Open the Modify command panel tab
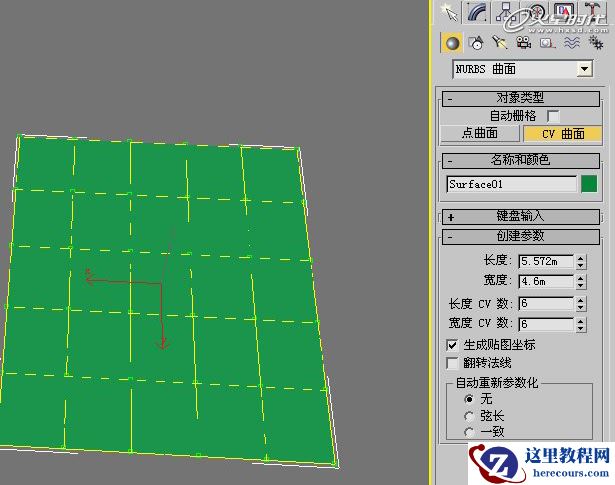 pos(477,12)
